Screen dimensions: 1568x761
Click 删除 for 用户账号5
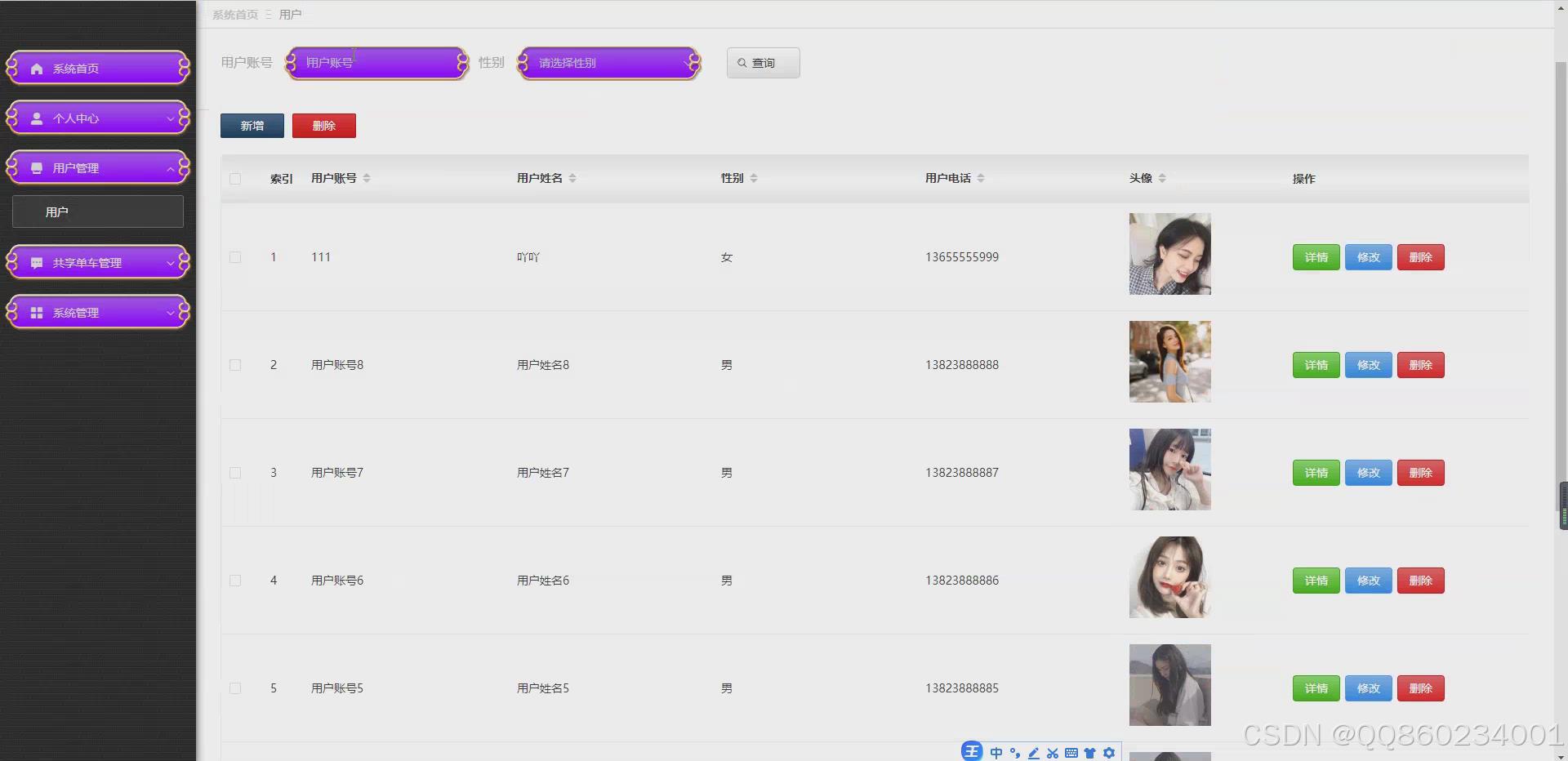pos(1421,688)
